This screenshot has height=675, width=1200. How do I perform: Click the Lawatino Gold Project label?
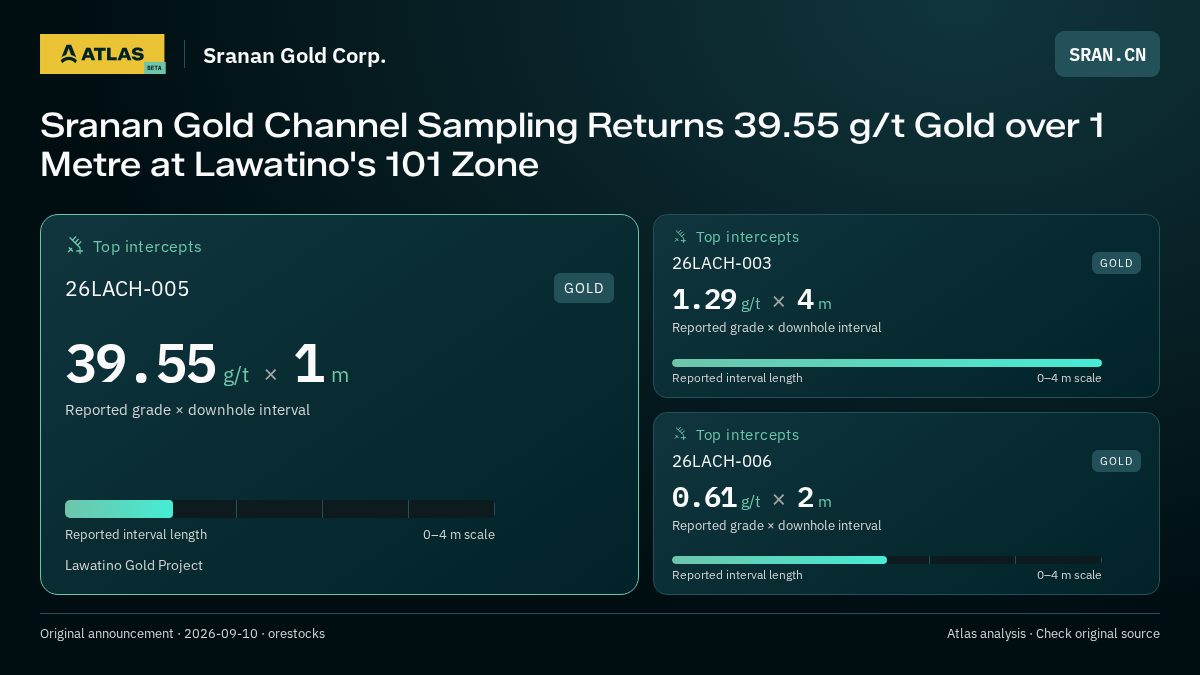point(134,565)
